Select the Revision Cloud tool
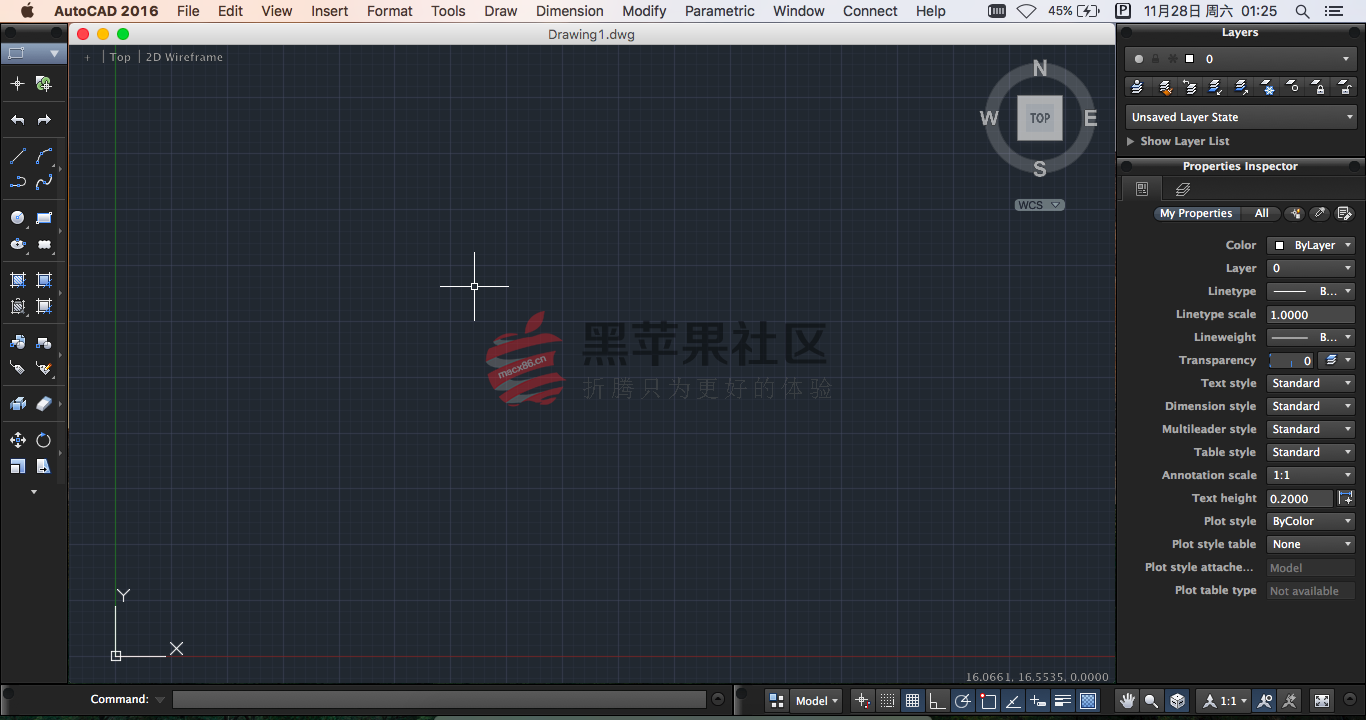1366x720 pixels. point(44,243)
